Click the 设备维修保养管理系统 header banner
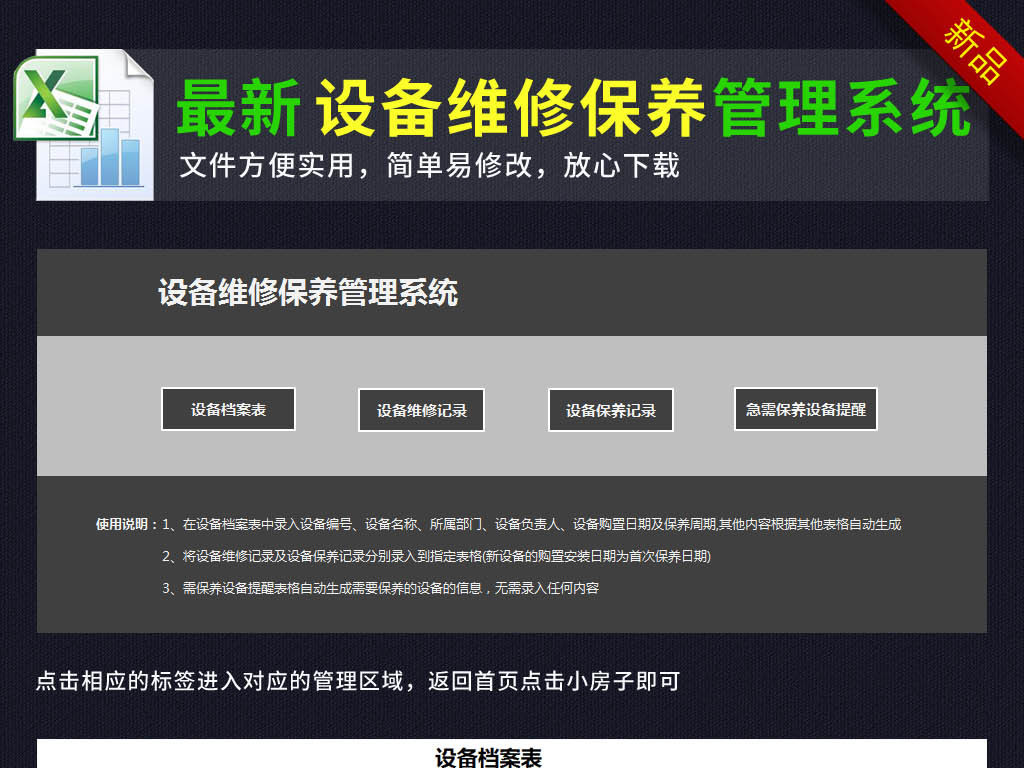 (x=305, y=291)
